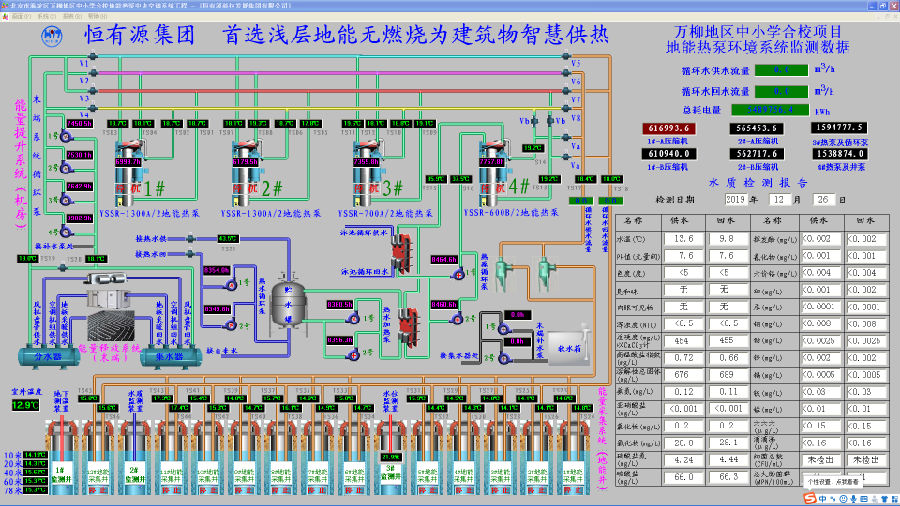This screenshot has height=506, width=900.
Task: Open the 帮助 menu in menu bar
Action: (x=93, y=17)
